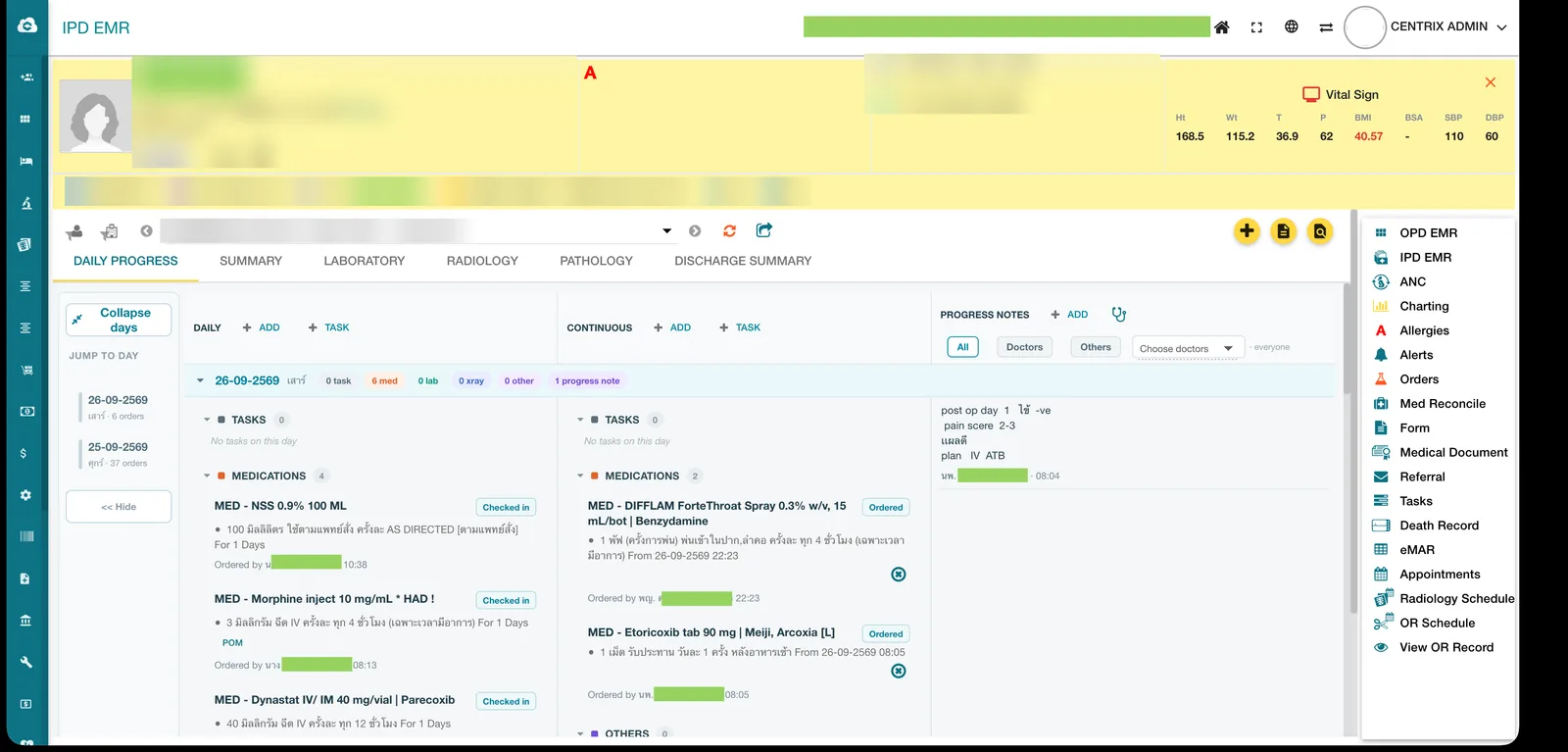Viewport: 1568px width, 752px height.
Task: Click the << Hide button
Action: [119, 507]
